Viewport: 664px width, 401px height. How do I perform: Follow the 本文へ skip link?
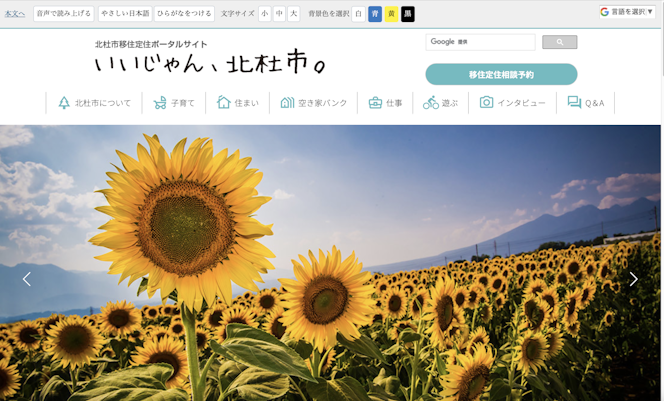point(14,14)
